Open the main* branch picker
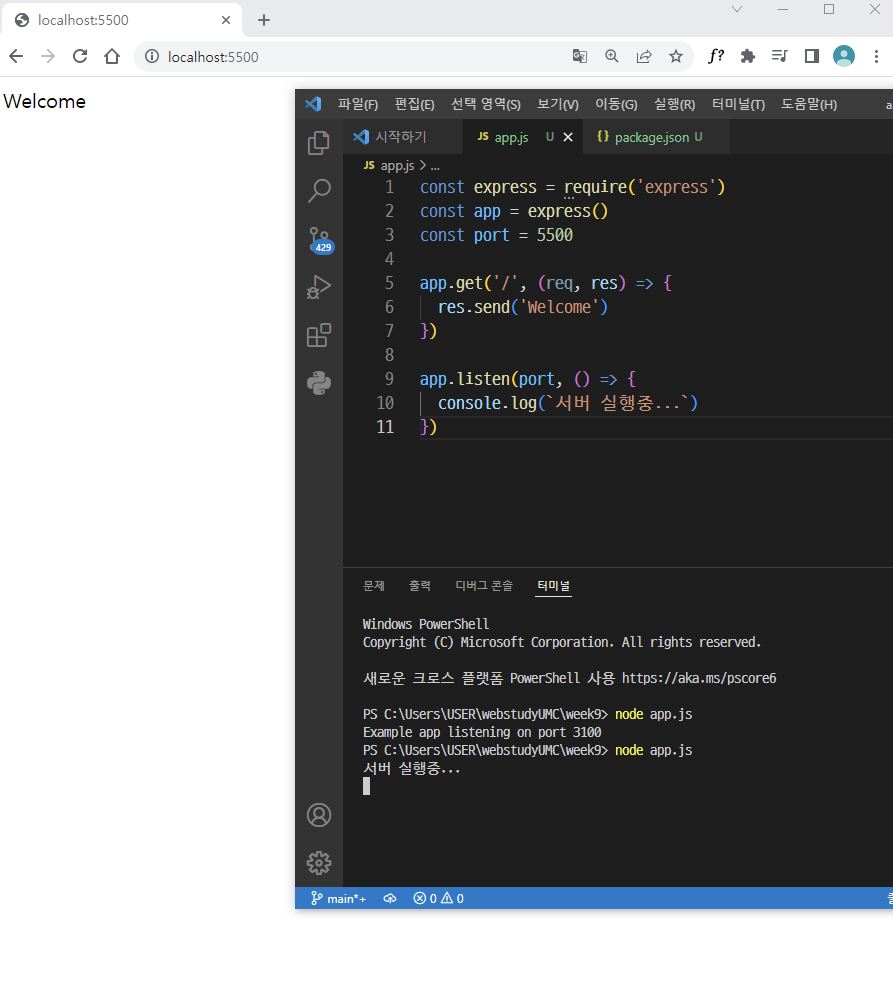Screen dimensions: 893x997 338,898
